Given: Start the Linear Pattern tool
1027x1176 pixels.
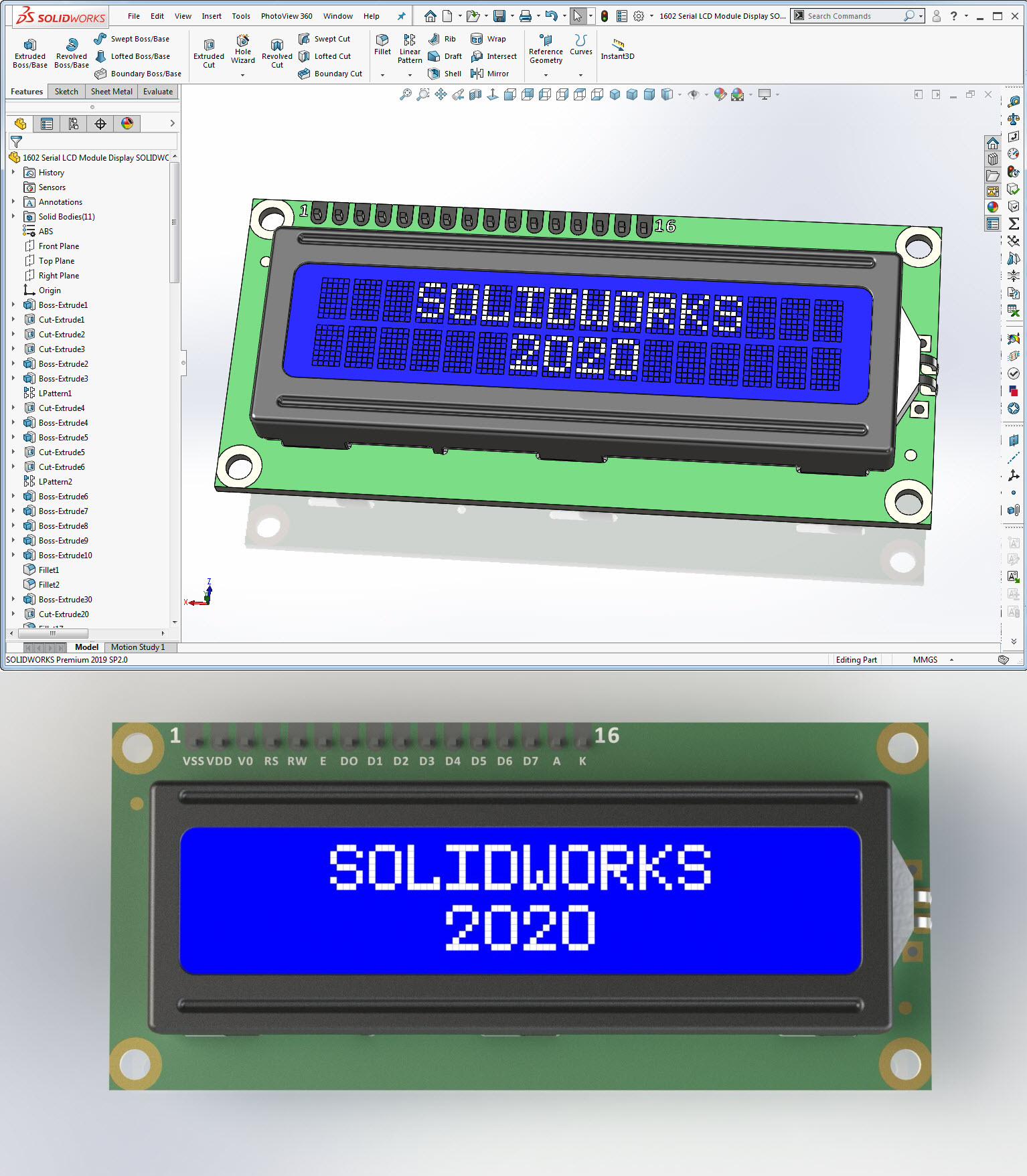Looking at the screenshot, I should (x=410, y=49).
